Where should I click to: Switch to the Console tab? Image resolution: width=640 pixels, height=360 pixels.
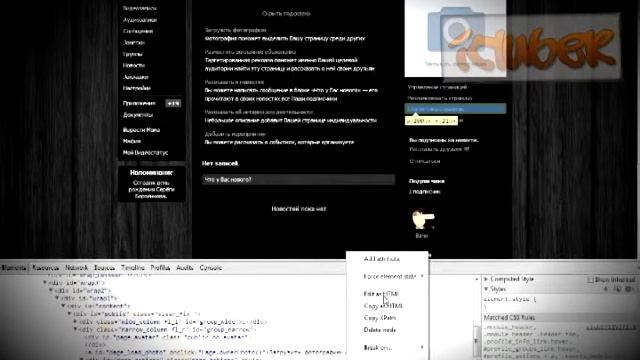click(x=211, y=268)
